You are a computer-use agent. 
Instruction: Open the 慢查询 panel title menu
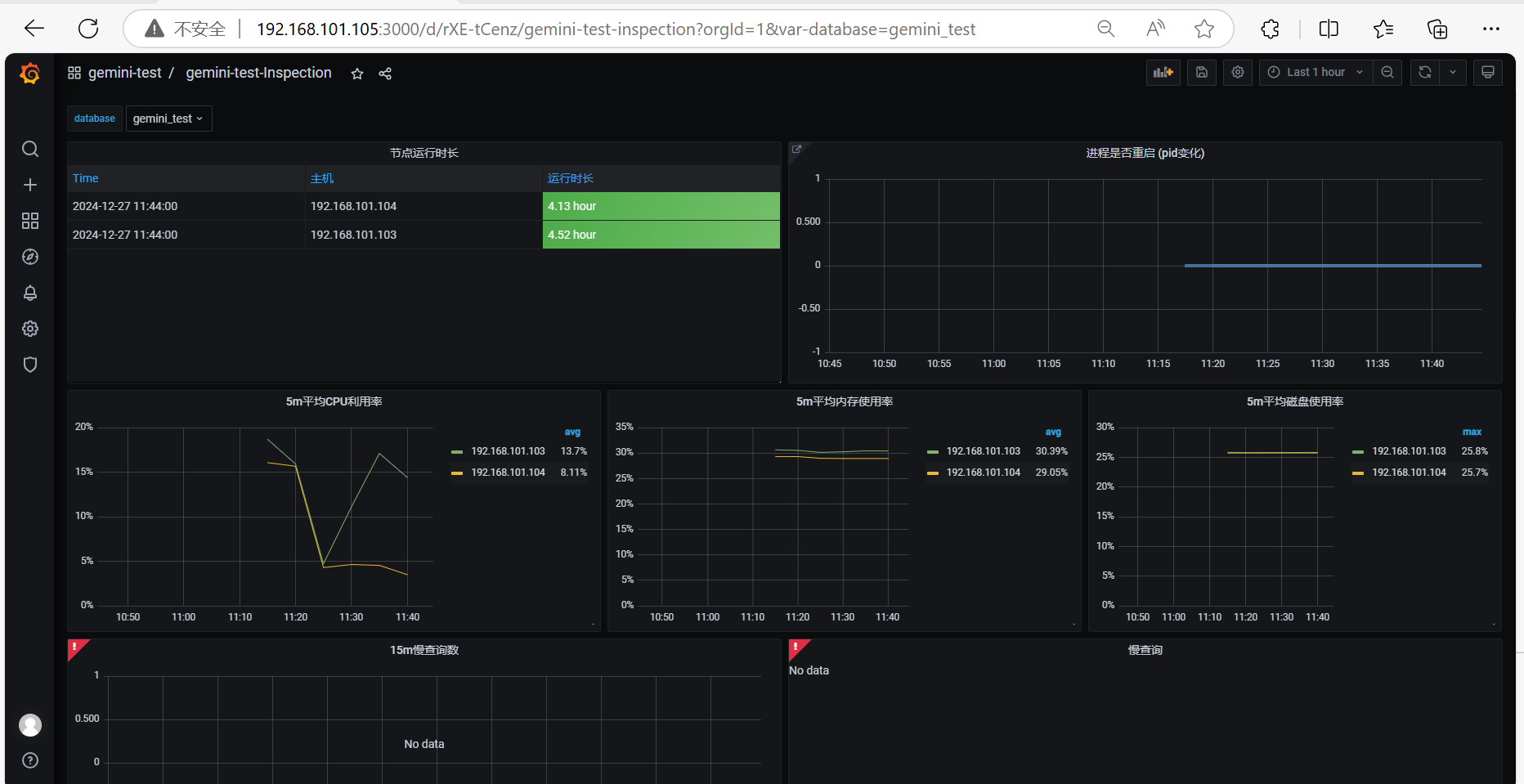tap(1145, 650)
